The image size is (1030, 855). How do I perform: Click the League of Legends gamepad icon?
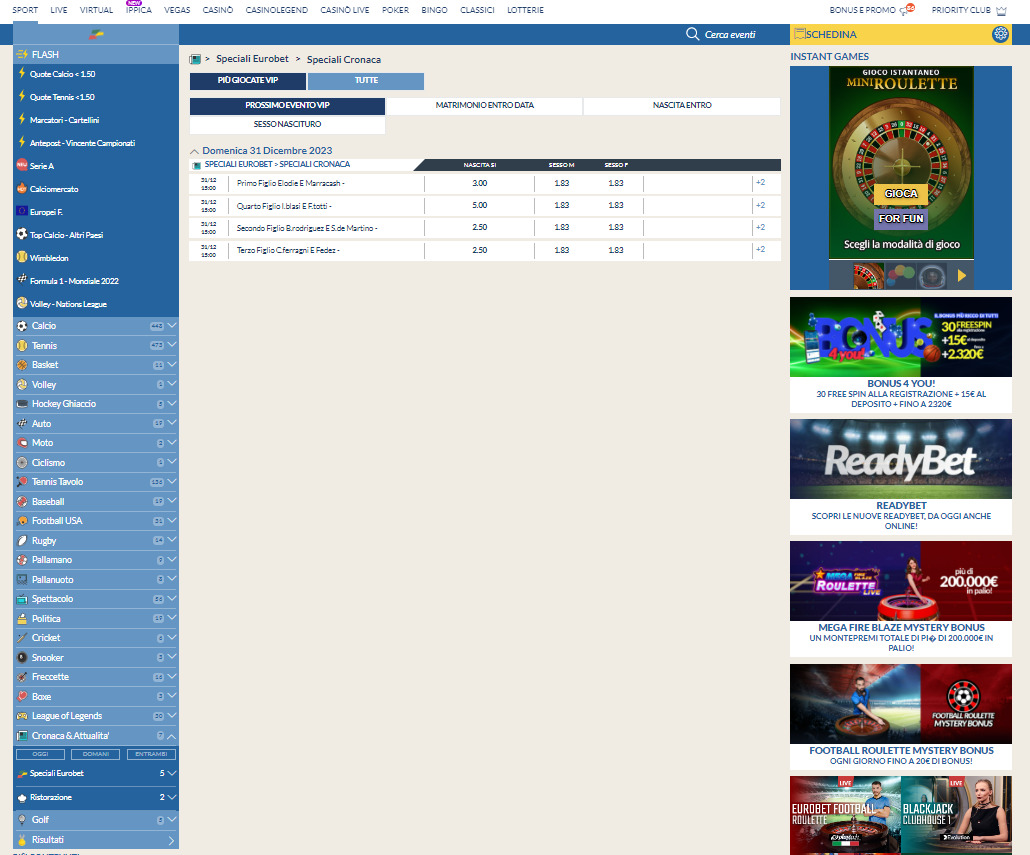[22, 716]
